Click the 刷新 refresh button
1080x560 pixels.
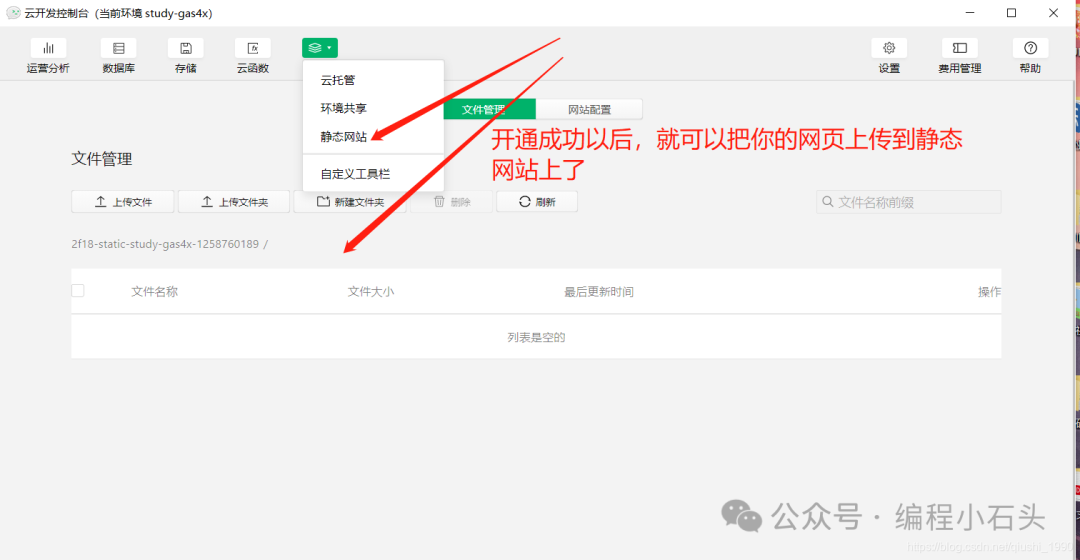(x=537, y=202)
